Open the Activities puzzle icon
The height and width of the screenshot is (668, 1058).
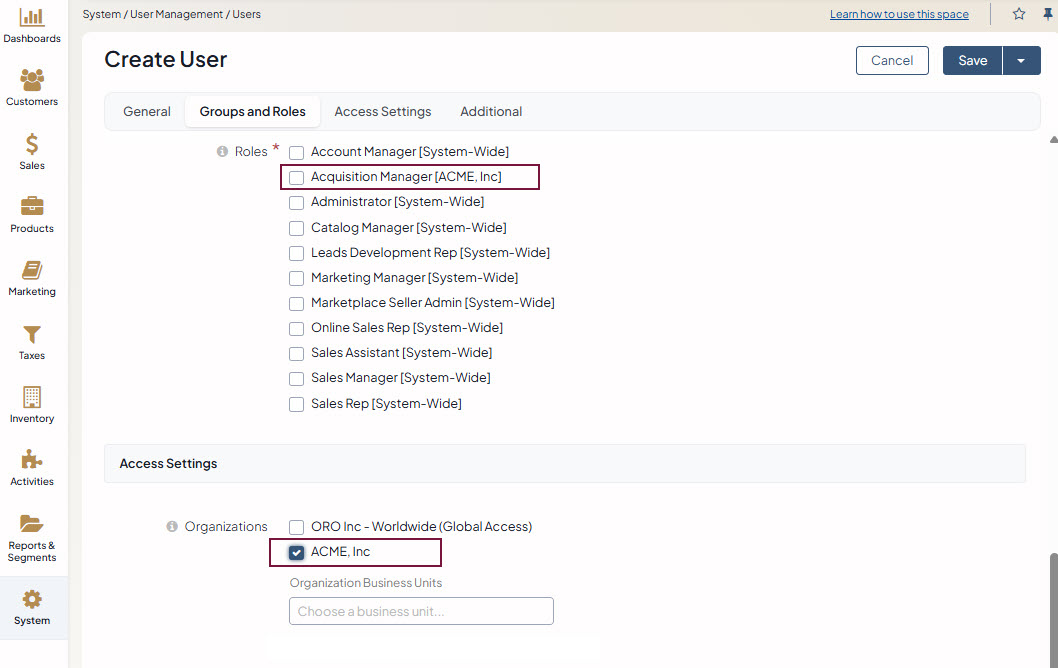[32, 460]
